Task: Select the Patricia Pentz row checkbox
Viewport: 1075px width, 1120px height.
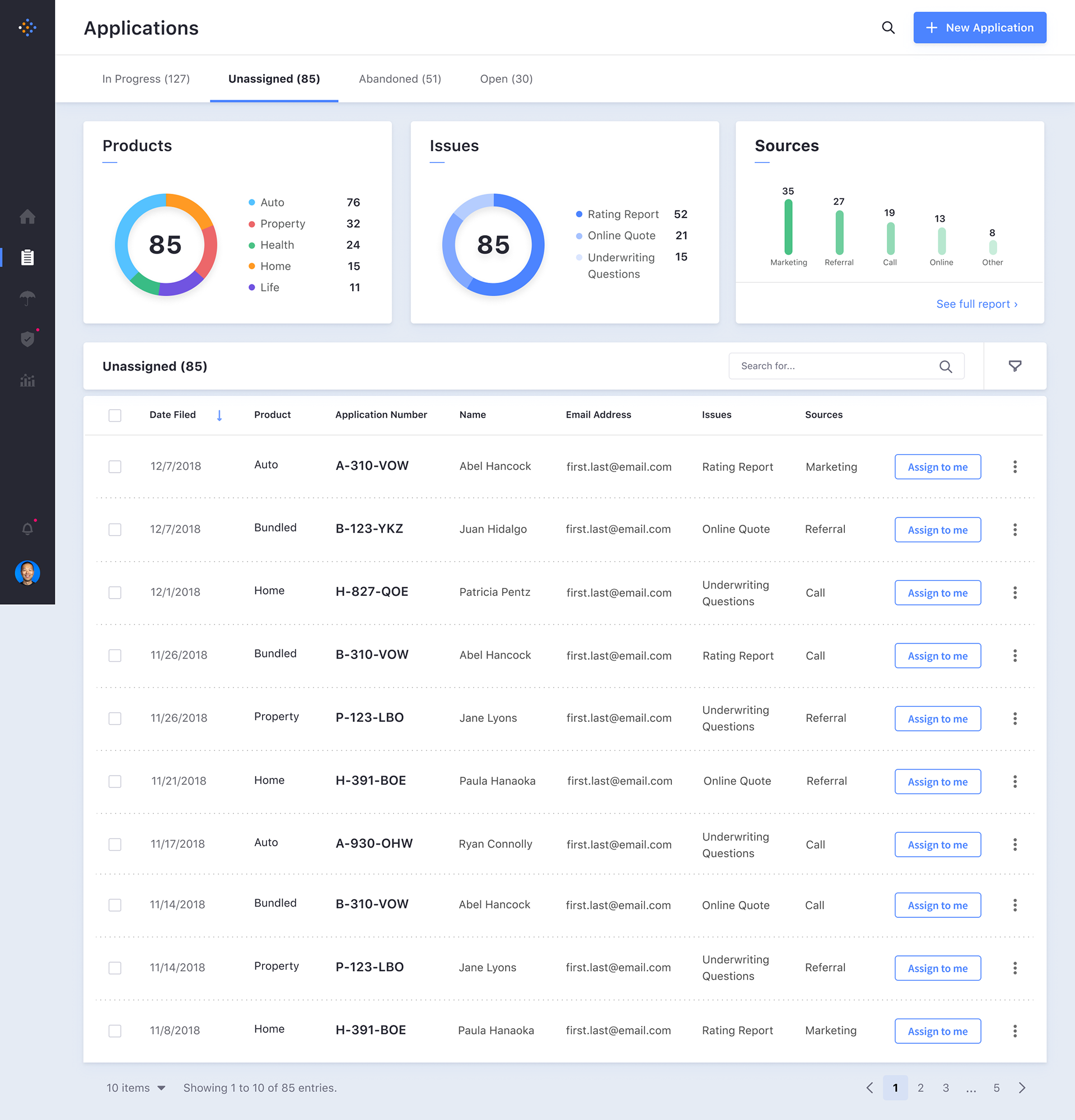Action: 115,592
